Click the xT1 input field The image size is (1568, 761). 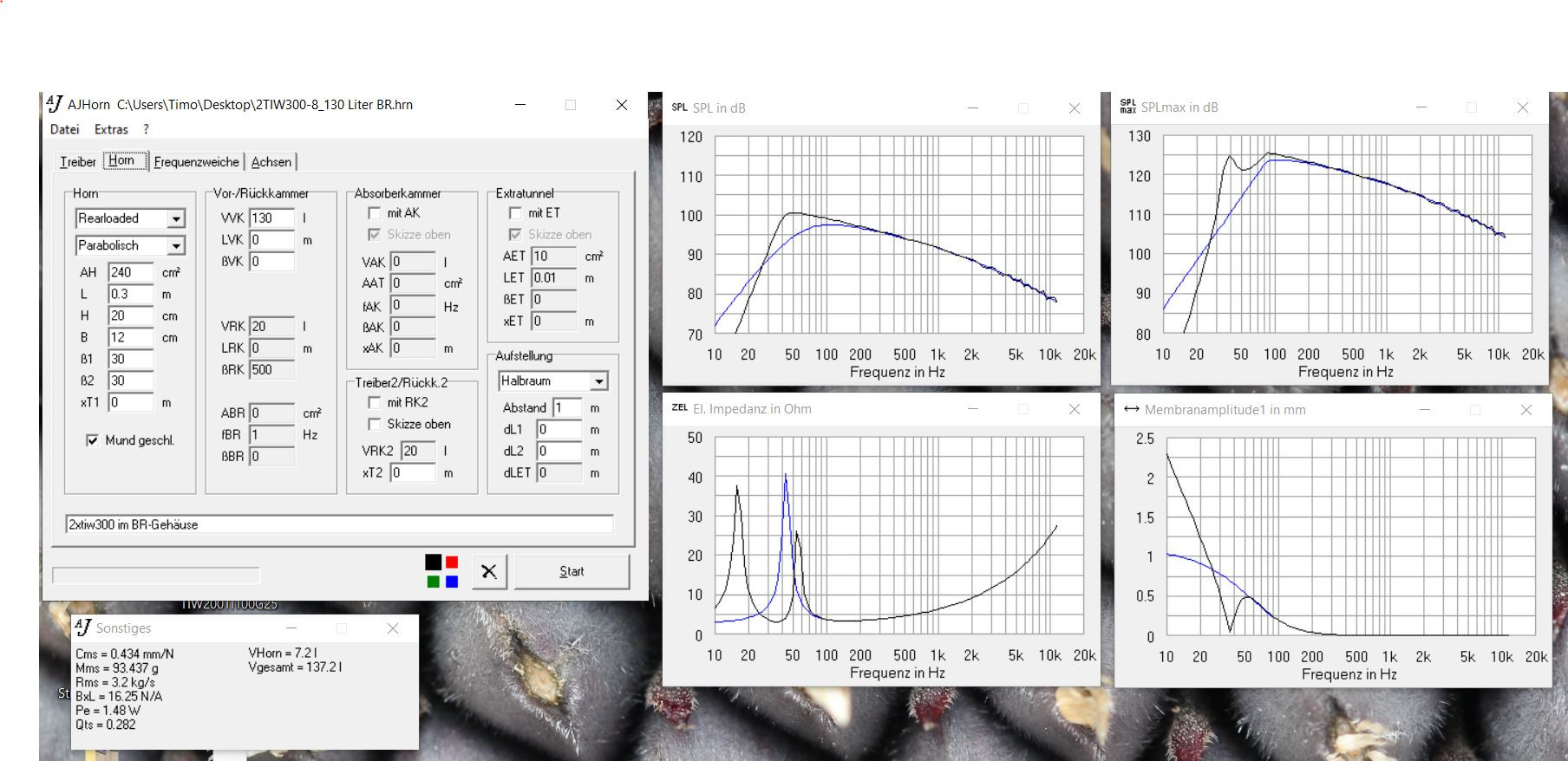[x=131, y=402]
